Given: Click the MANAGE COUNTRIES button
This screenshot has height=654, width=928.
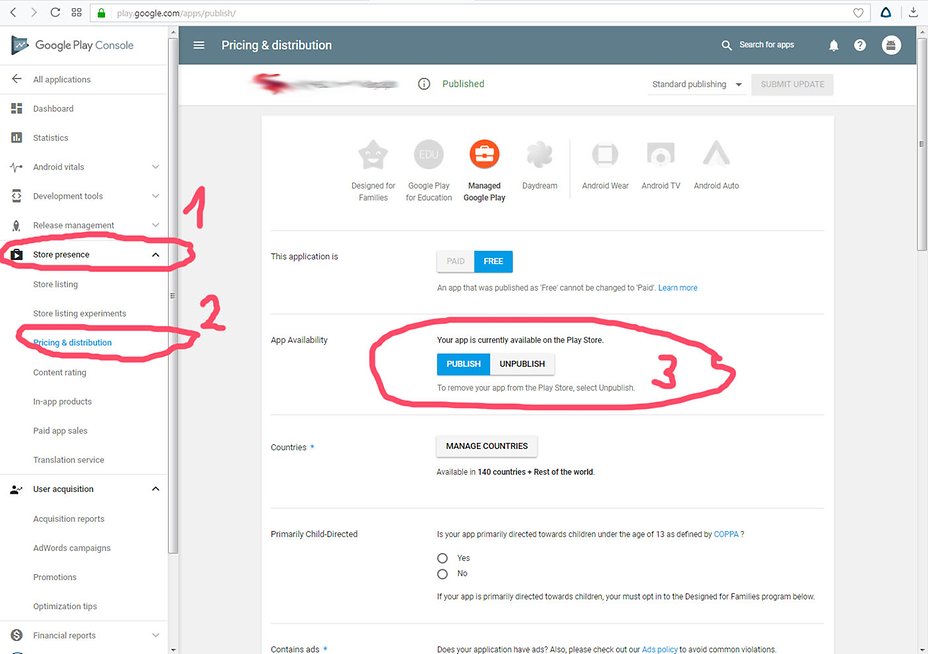Looking at the screenshot, I should (x=486, y=446).
